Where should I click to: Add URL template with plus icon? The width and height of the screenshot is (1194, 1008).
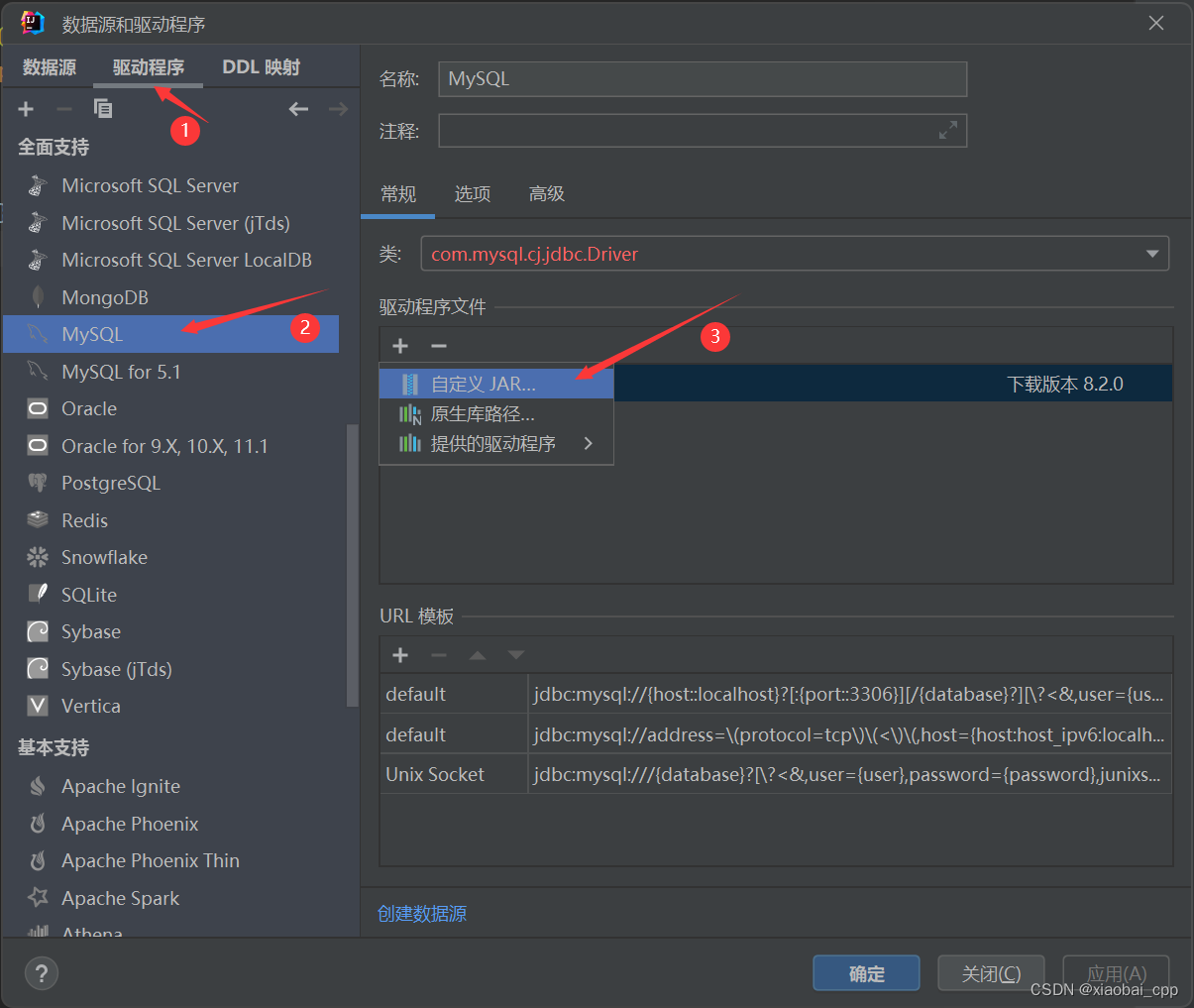pos(400,655)
